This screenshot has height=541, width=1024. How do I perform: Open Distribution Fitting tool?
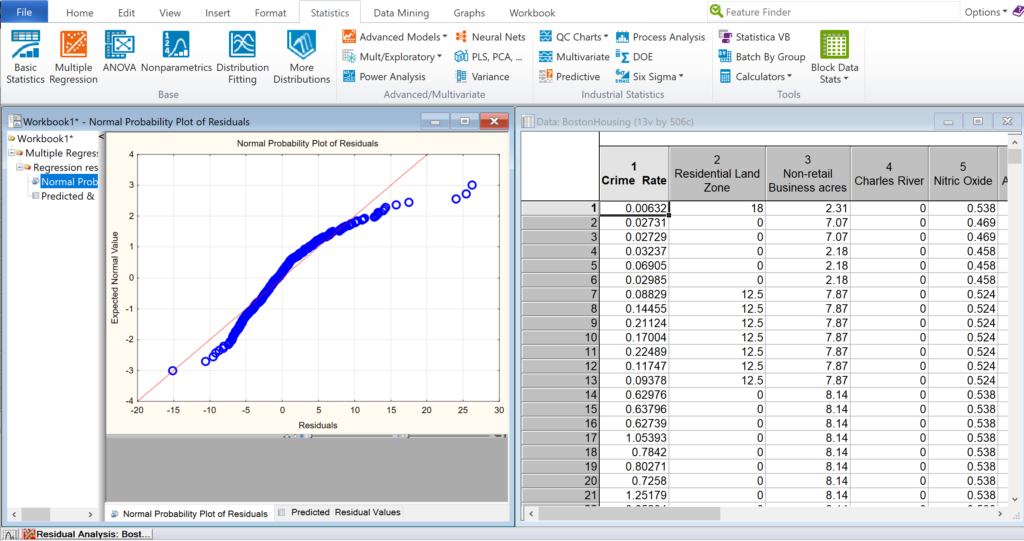[x=242, y=57]
